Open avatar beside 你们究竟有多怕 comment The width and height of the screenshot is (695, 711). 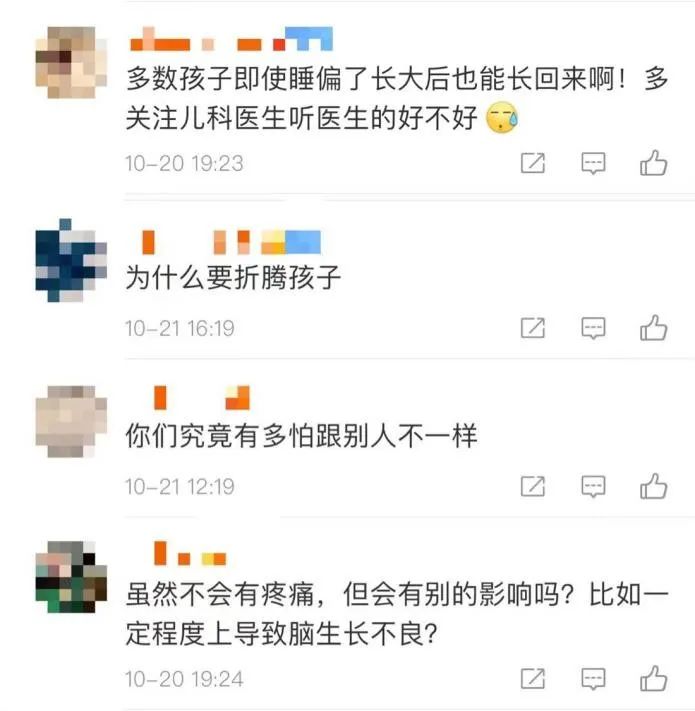click(x=71, y=421)
